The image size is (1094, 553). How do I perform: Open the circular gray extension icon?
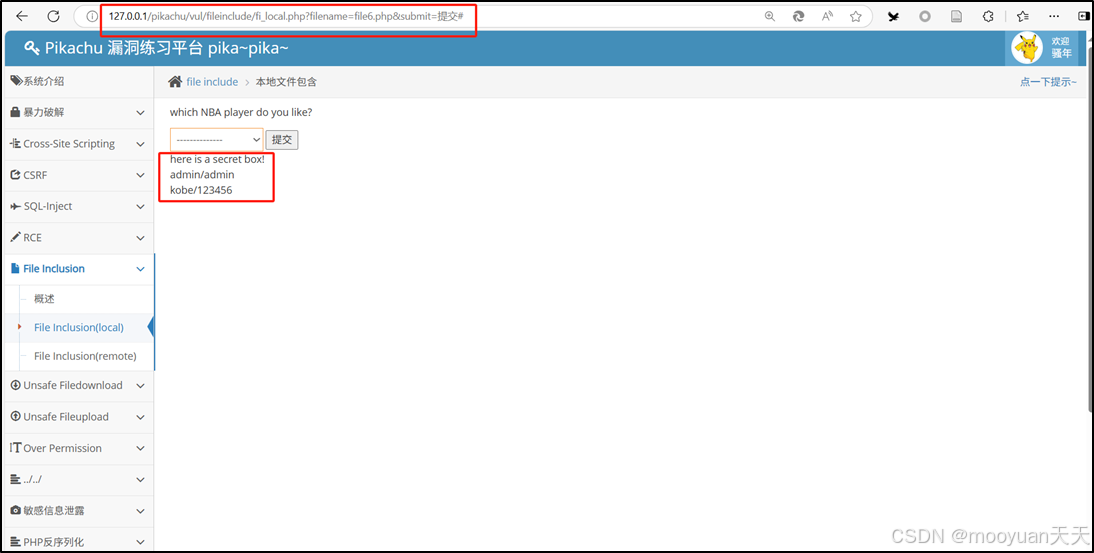[924, 16]
